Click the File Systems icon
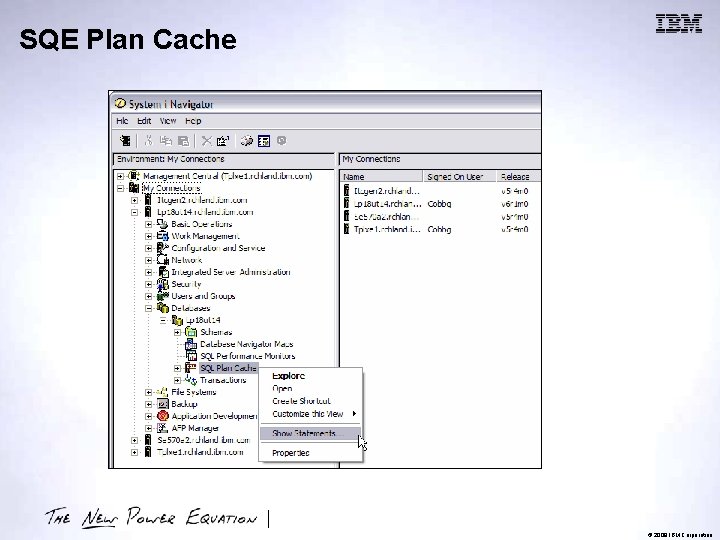 click(x=163, y=392)
